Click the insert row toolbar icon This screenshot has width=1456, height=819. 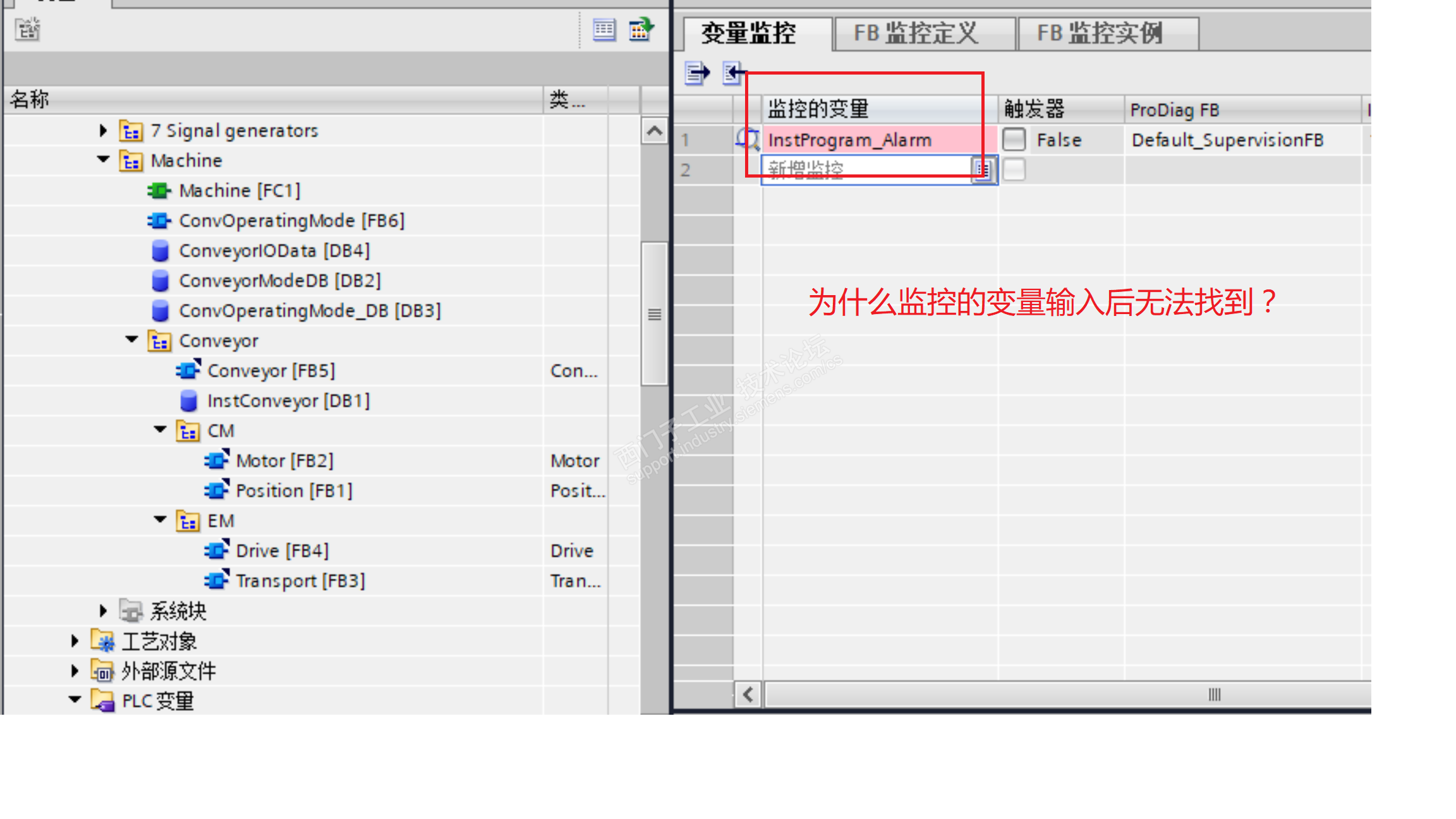[697, 73]
